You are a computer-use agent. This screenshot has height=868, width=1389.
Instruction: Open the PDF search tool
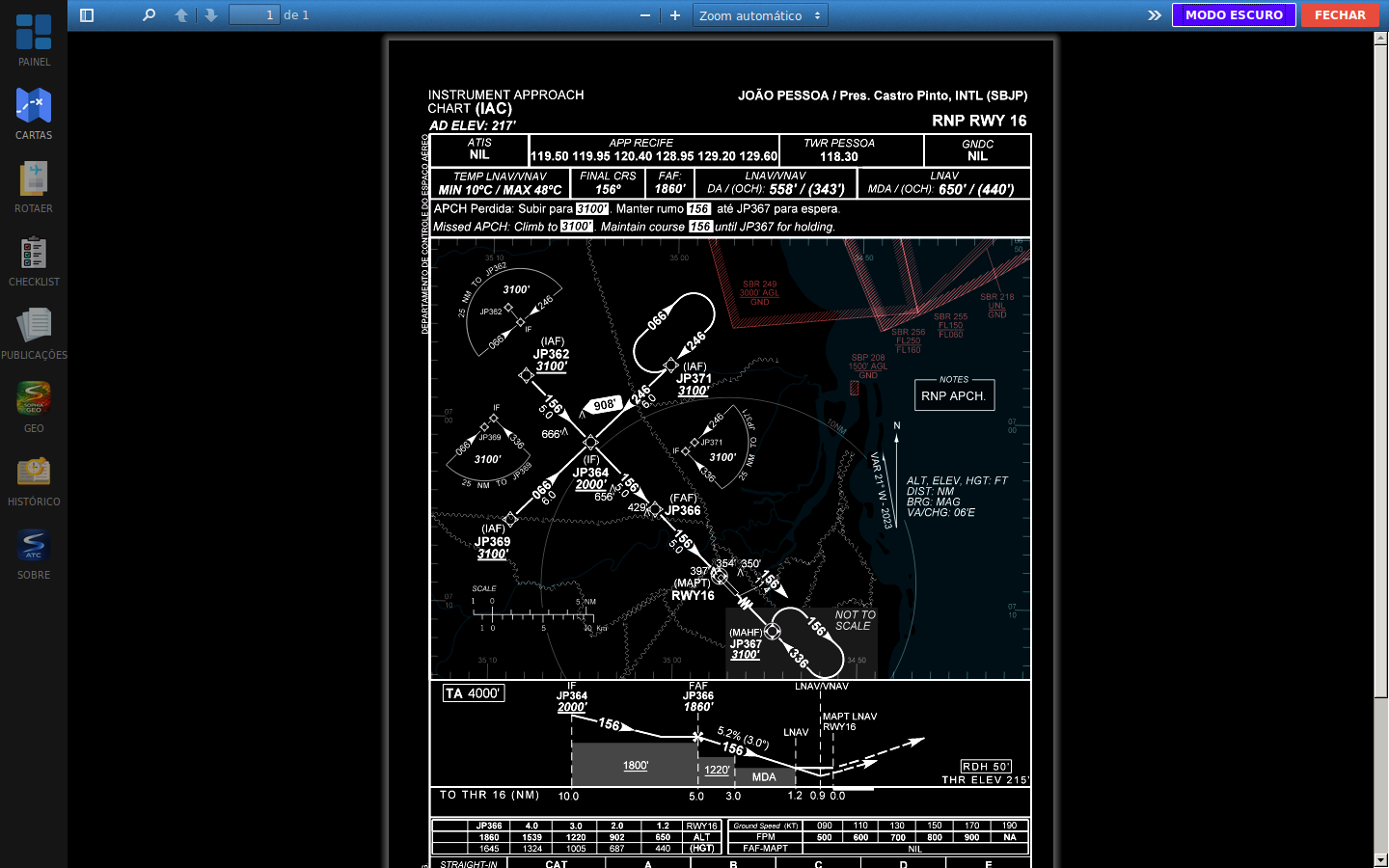click(x=149, y=15)
